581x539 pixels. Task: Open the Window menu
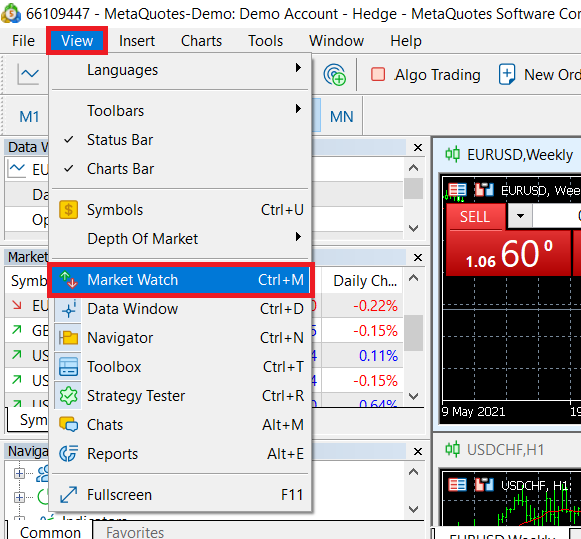tap(336, 41)
